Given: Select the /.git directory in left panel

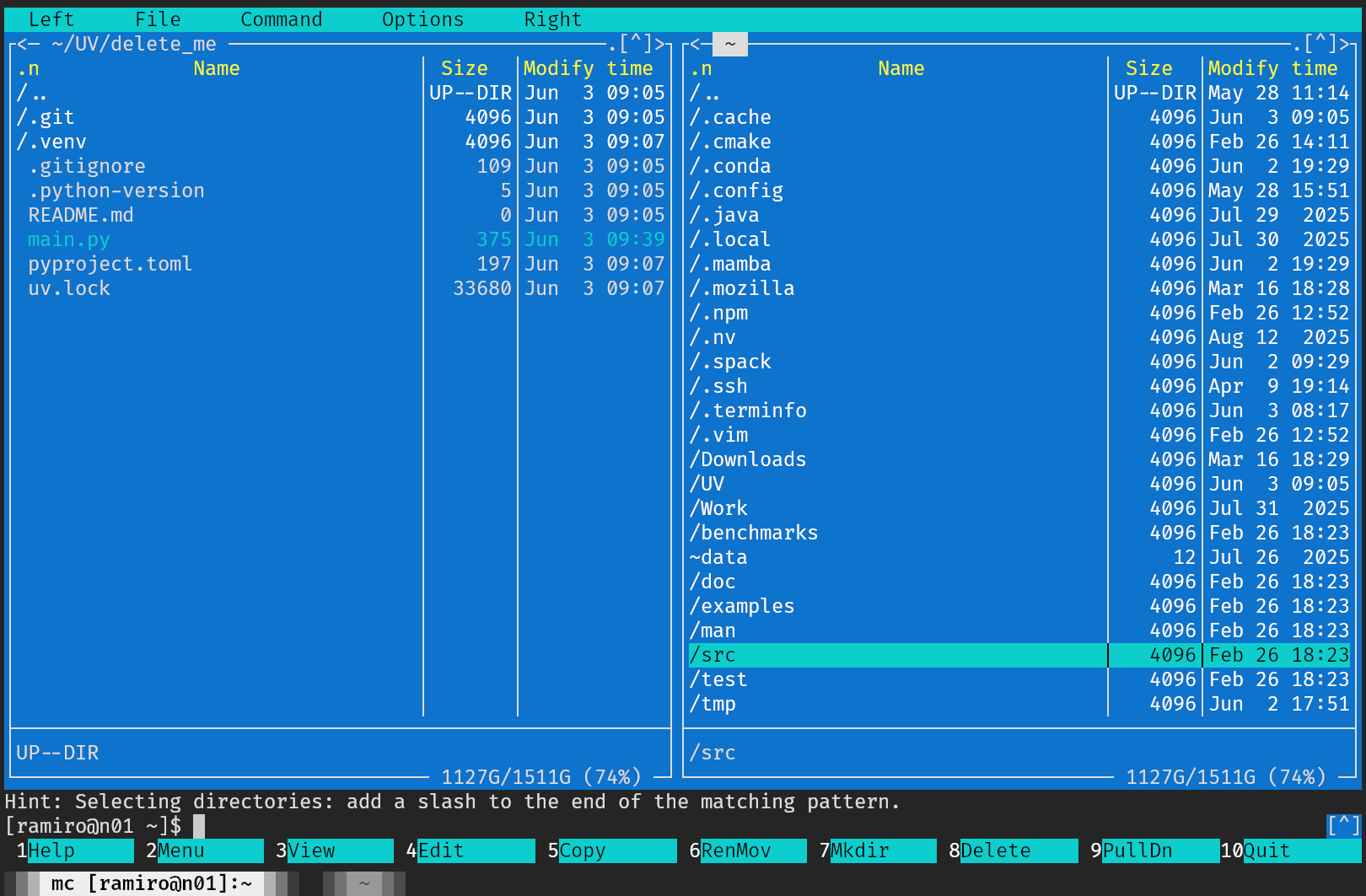Looking at the screenshot, I should pyautogui.click(x=341, y=117).
